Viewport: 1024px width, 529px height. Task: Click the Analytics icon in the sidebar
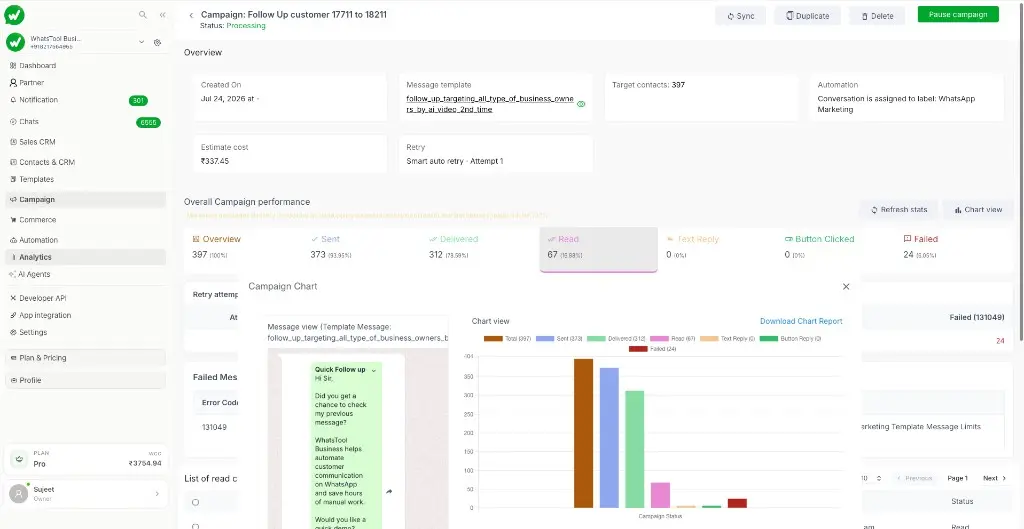[x=14, y=257]
